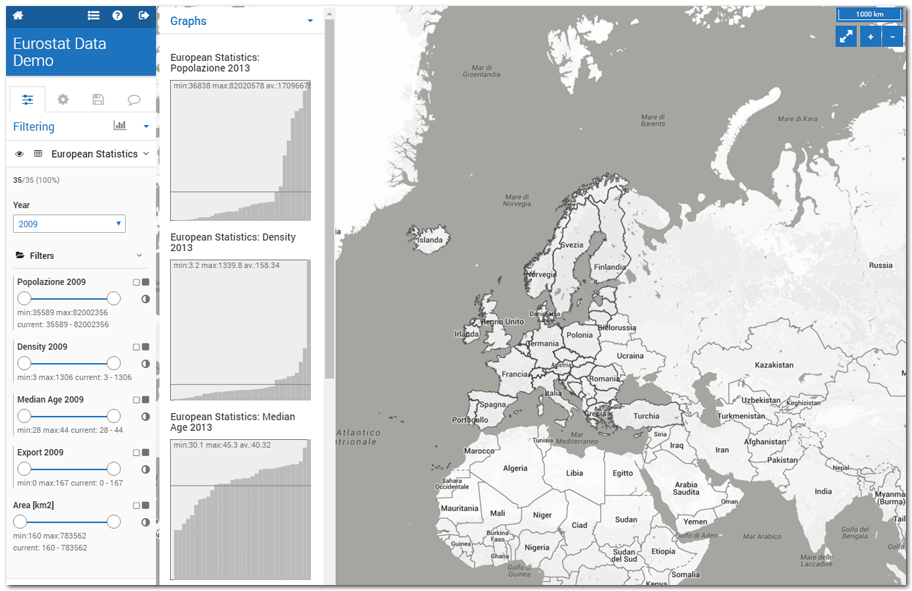This screenshot has width=912, height=591.
Task: Switch to the filtering sliders tab
Action: pyautogui.click(x=27, y=99)
